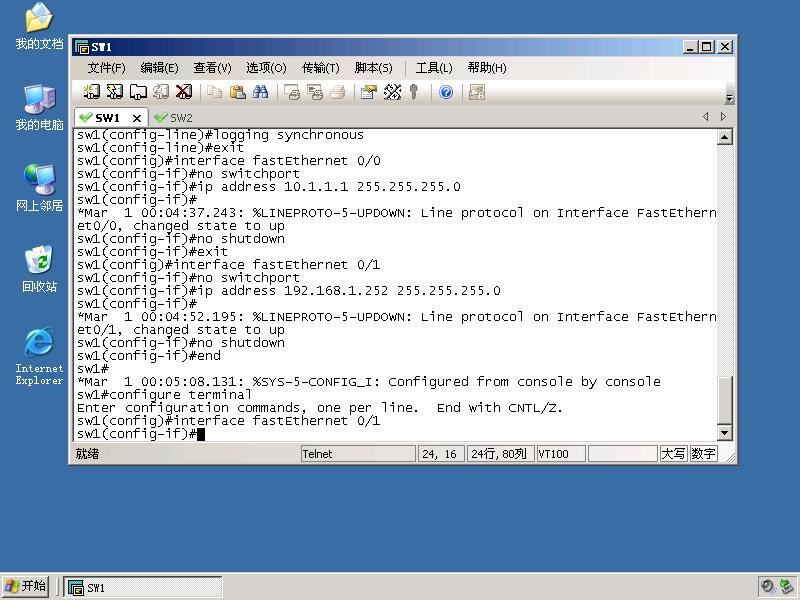Close the SW1 tab with its X
The image size is (800, 600).
click(137, 118)
